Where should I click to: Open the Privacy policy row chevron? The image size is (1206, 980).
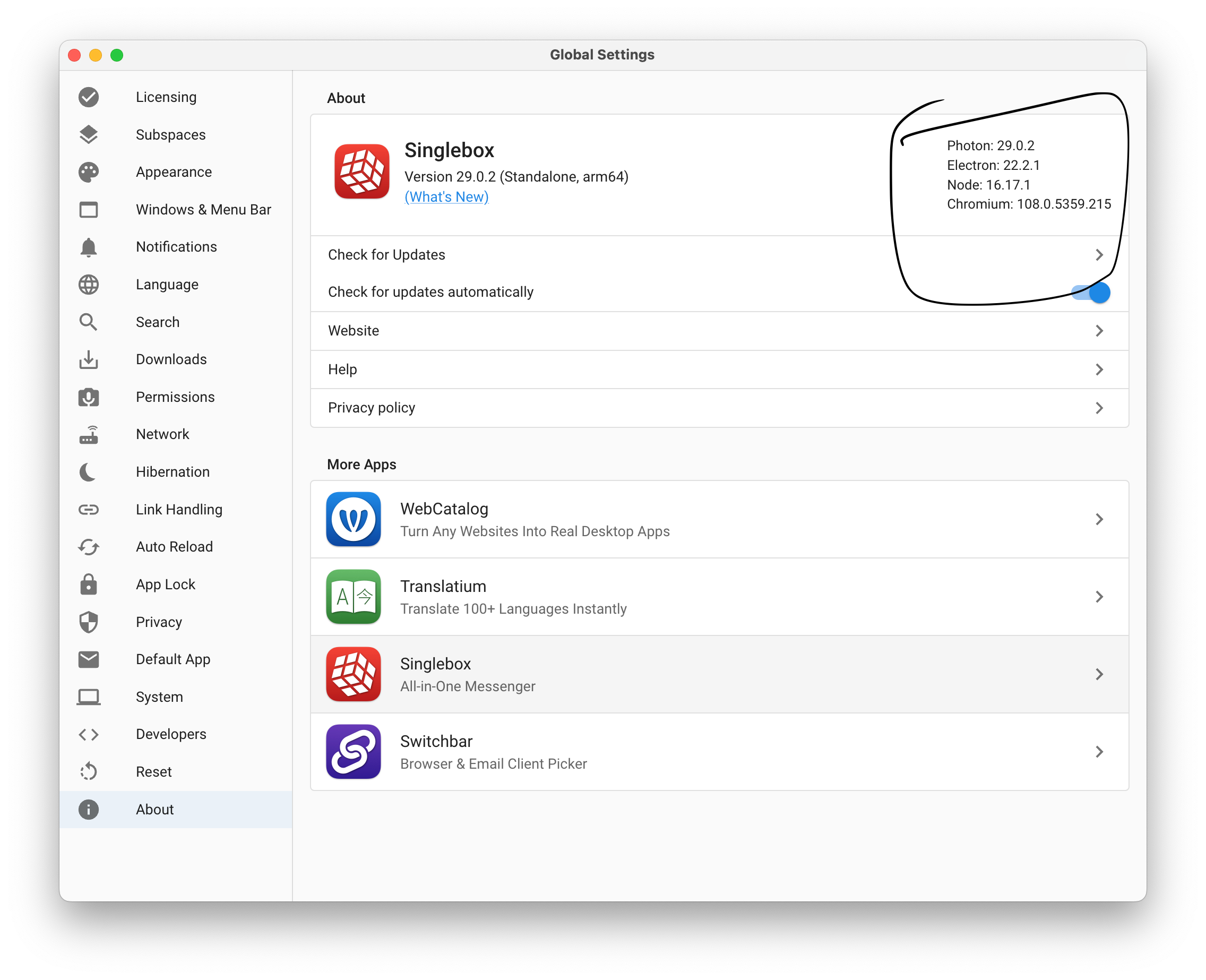click(x=1099, y=408)
